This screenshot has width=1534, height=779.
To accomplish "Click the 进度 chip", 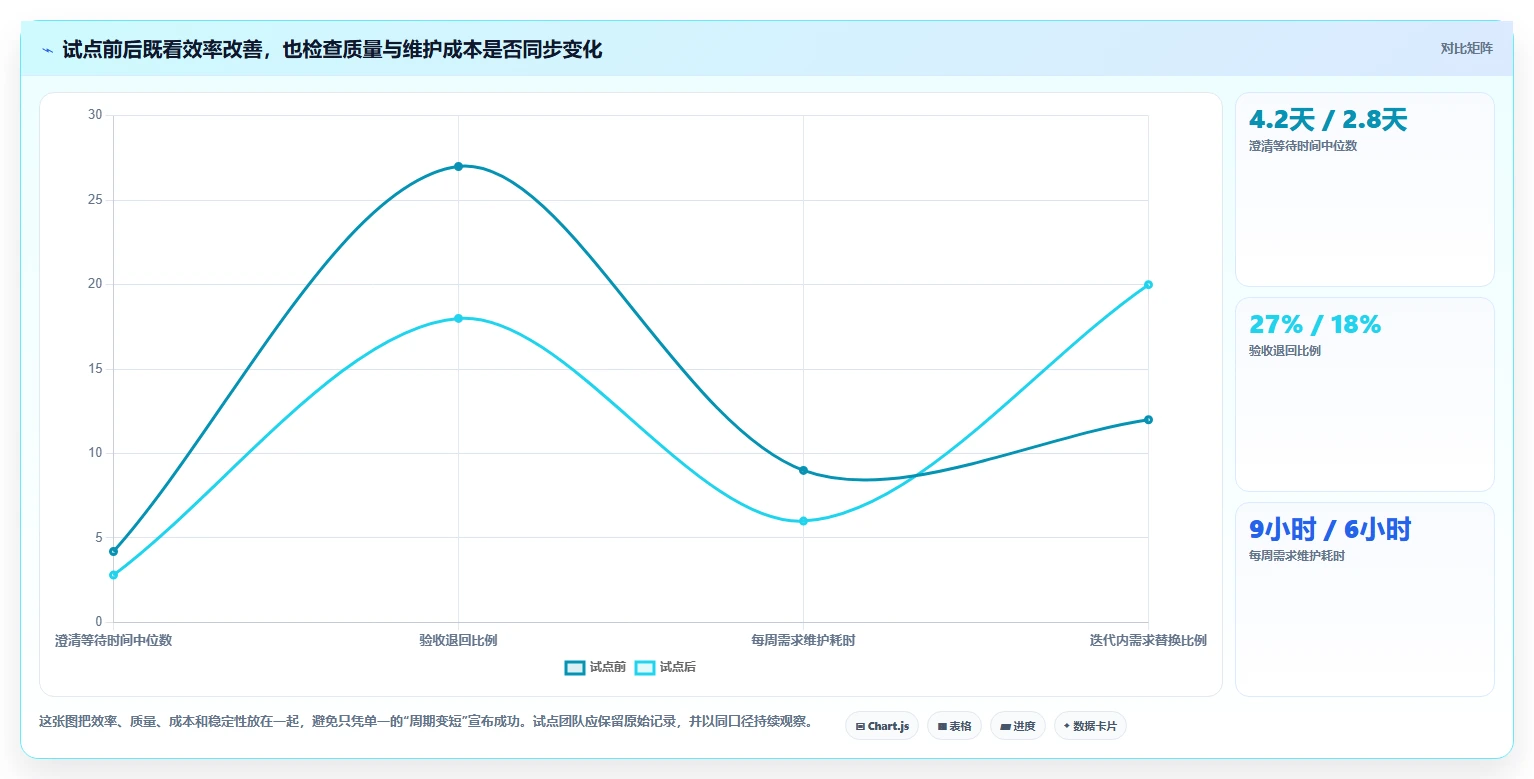I will (1018, 726).
